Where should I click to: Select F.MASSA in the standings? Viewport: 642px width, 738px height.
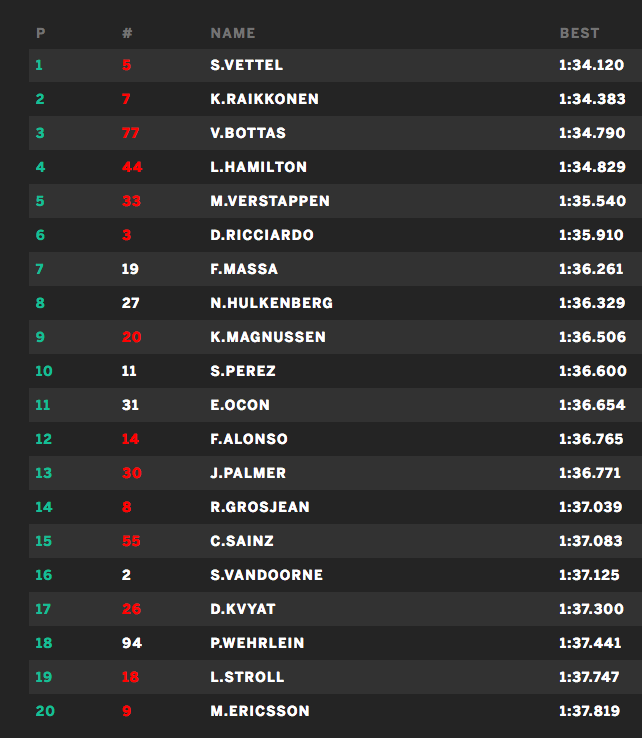pyautogui.click(x=243, y=269)
